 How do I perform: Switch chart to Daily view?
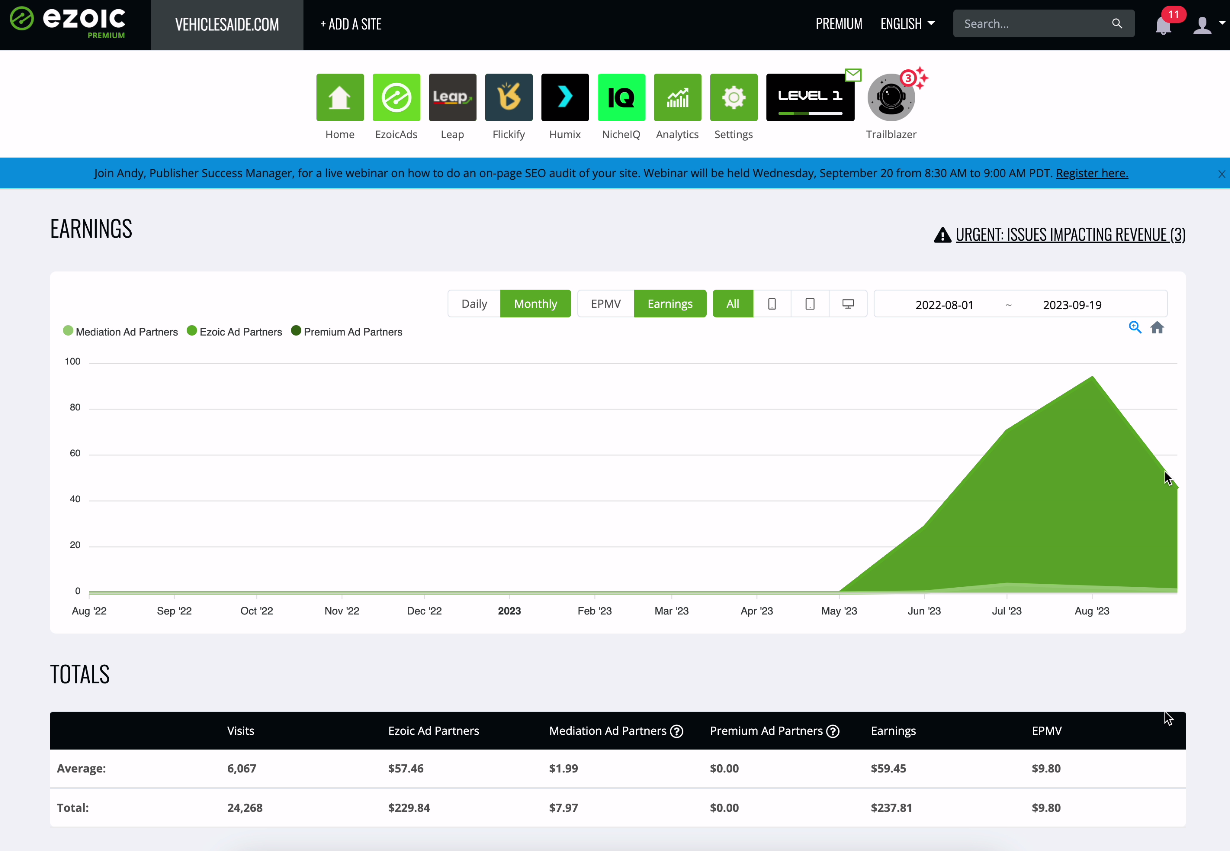474,304
